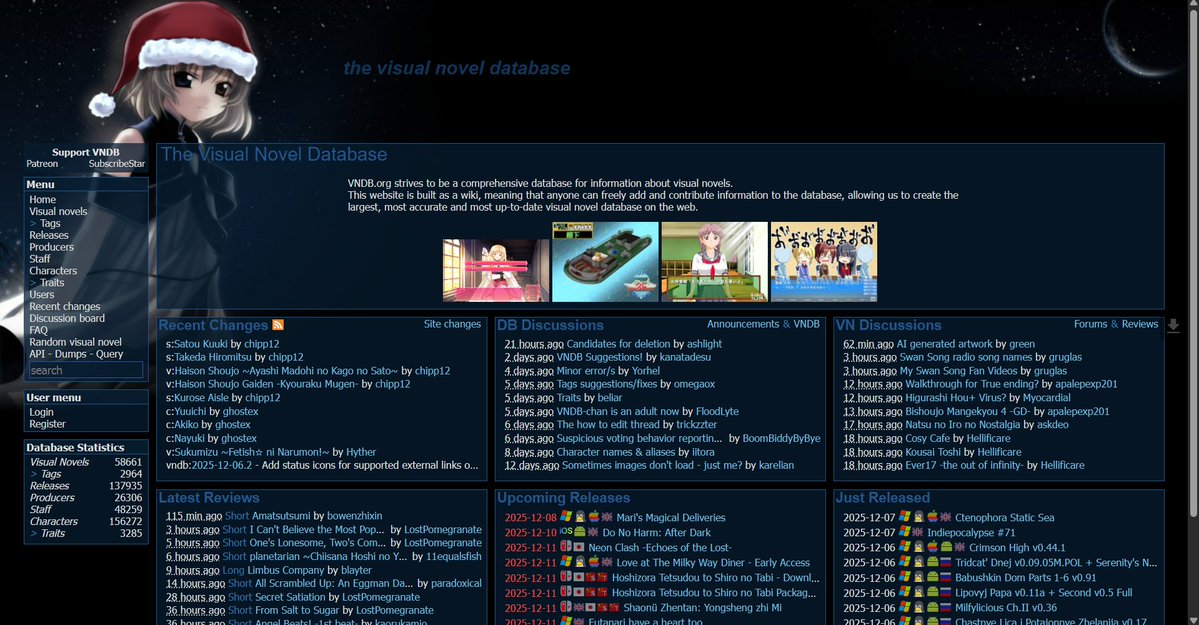Viewport: 1199px width, 625px height.
Task: Open Traits under Characters in Menu
Action: pyautogui.click(x=52, y=282)
